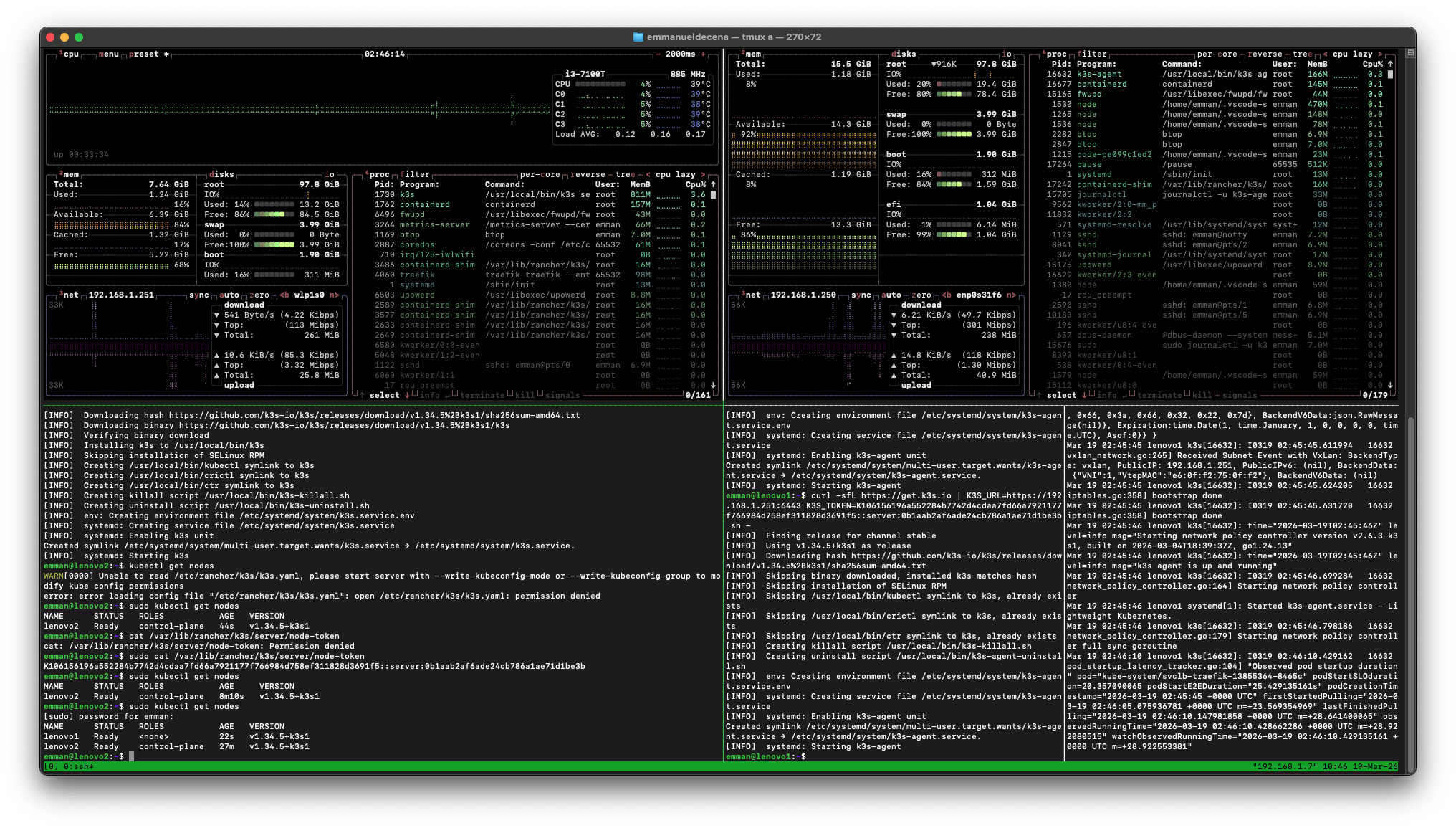Toggle tree view in the left btop proc box
1456x828 pixels.
coord(625,174)
